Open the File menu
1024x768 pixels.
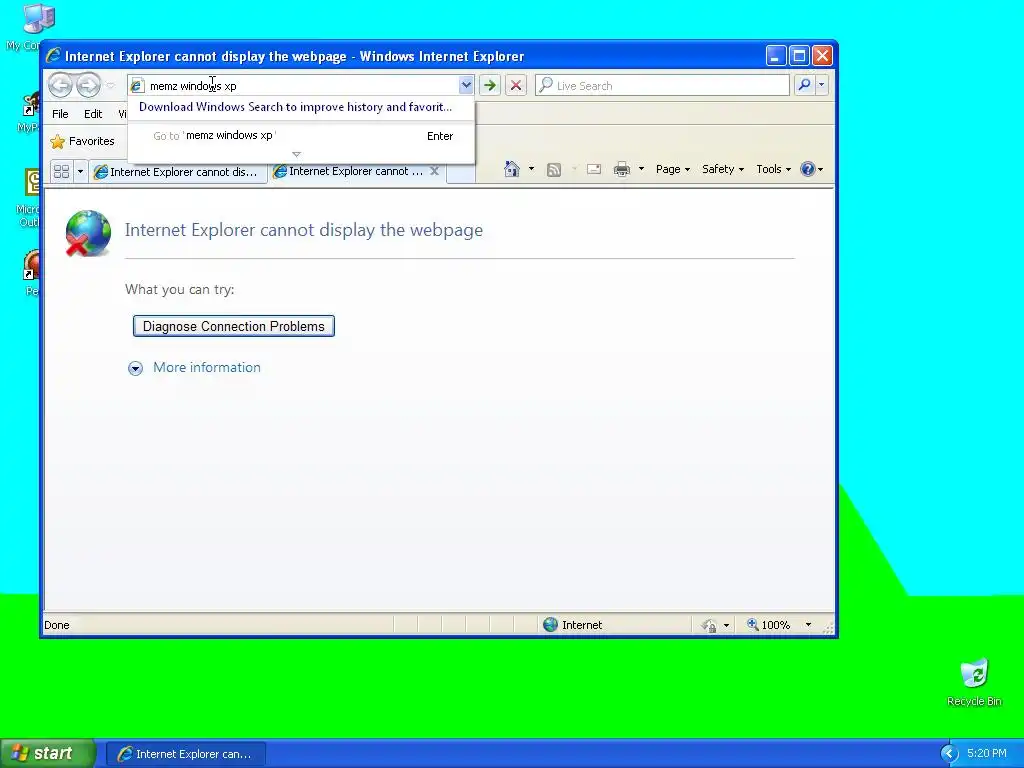coord(60,114)
